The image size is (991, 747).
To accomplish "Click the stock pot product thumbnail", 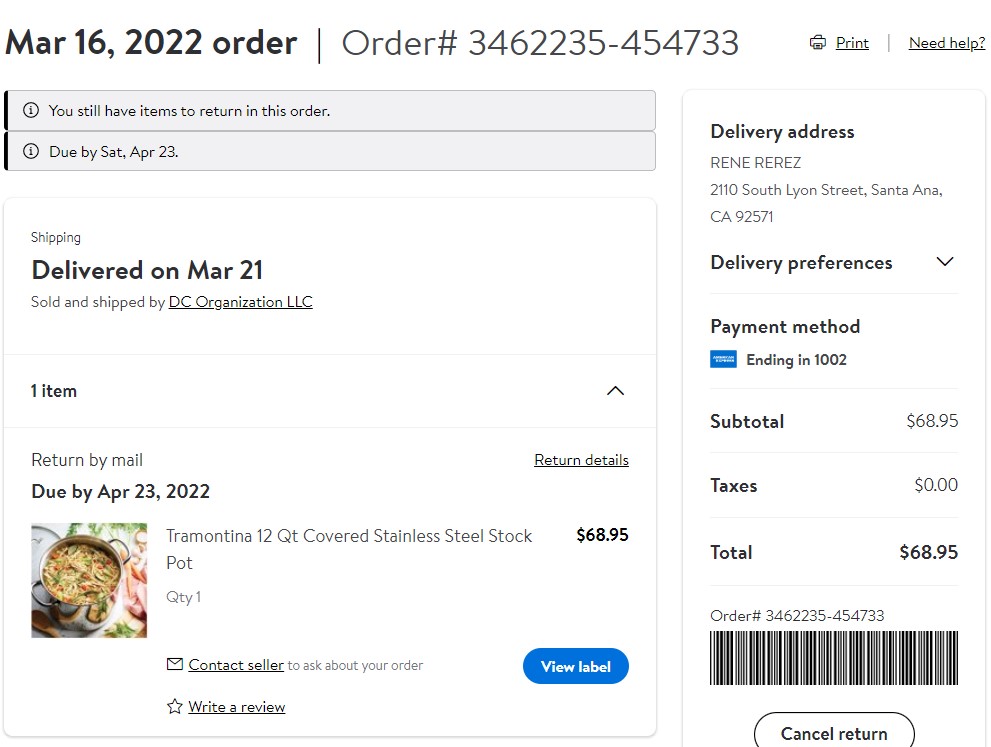I will click(89, 580).
